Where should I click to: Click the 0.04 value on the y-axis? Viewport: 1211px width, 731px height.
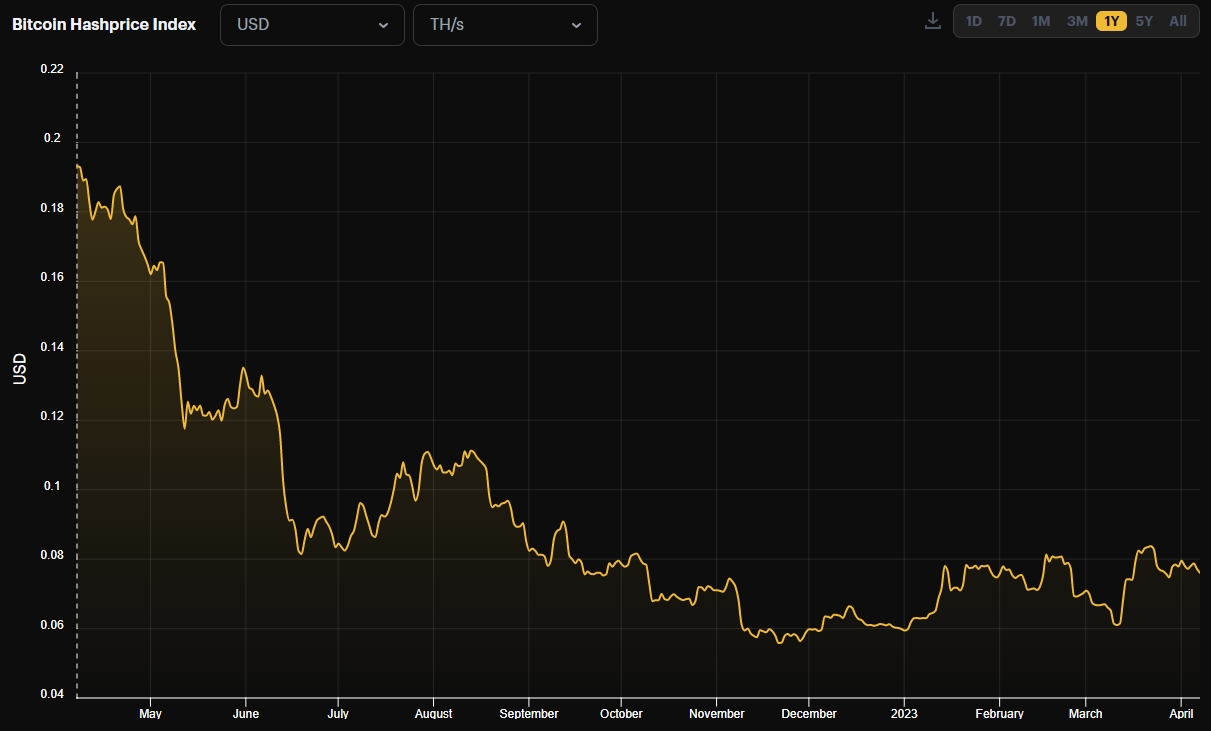tap(52, 694)
